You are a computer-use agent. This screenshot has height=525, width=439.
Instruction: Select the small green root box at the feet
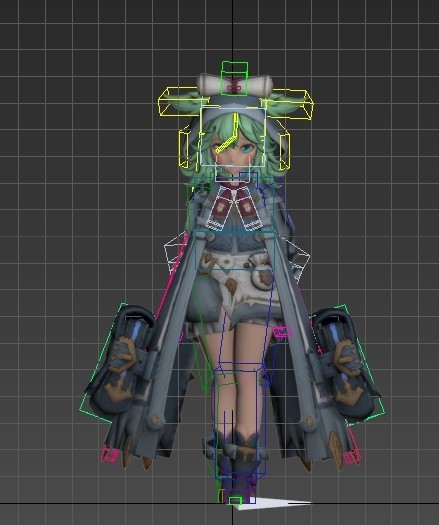pyautogui.click(x=235, y=501)
